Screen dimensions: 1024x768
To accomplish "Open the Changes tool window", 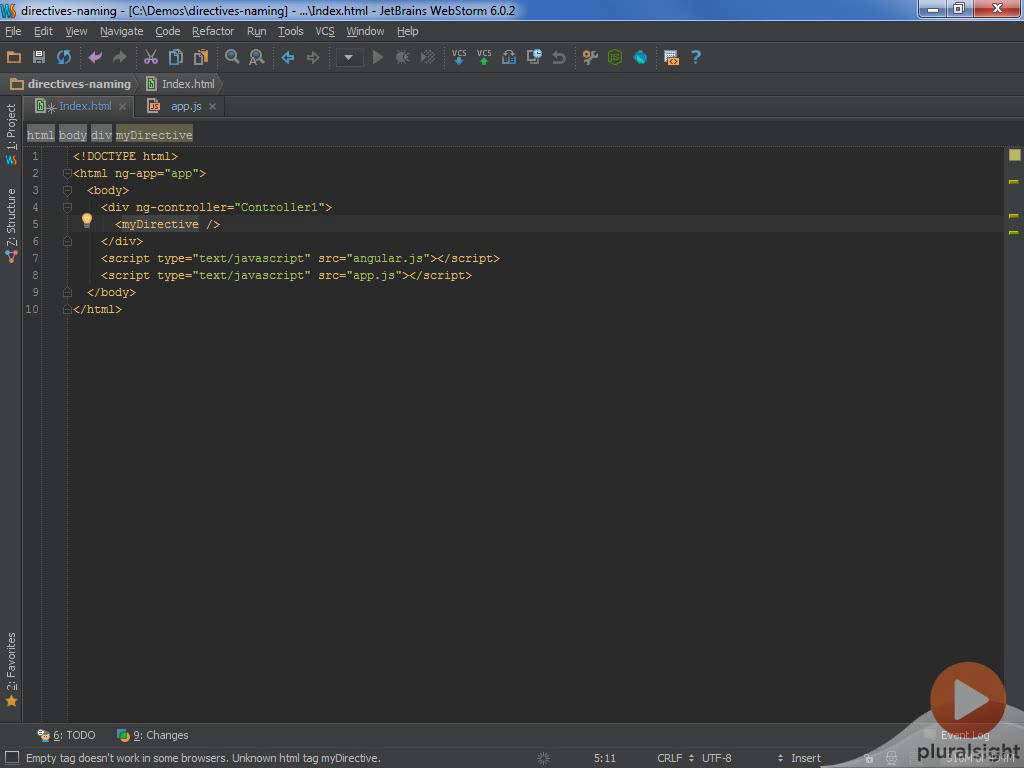I will click(x=152, y=735).
